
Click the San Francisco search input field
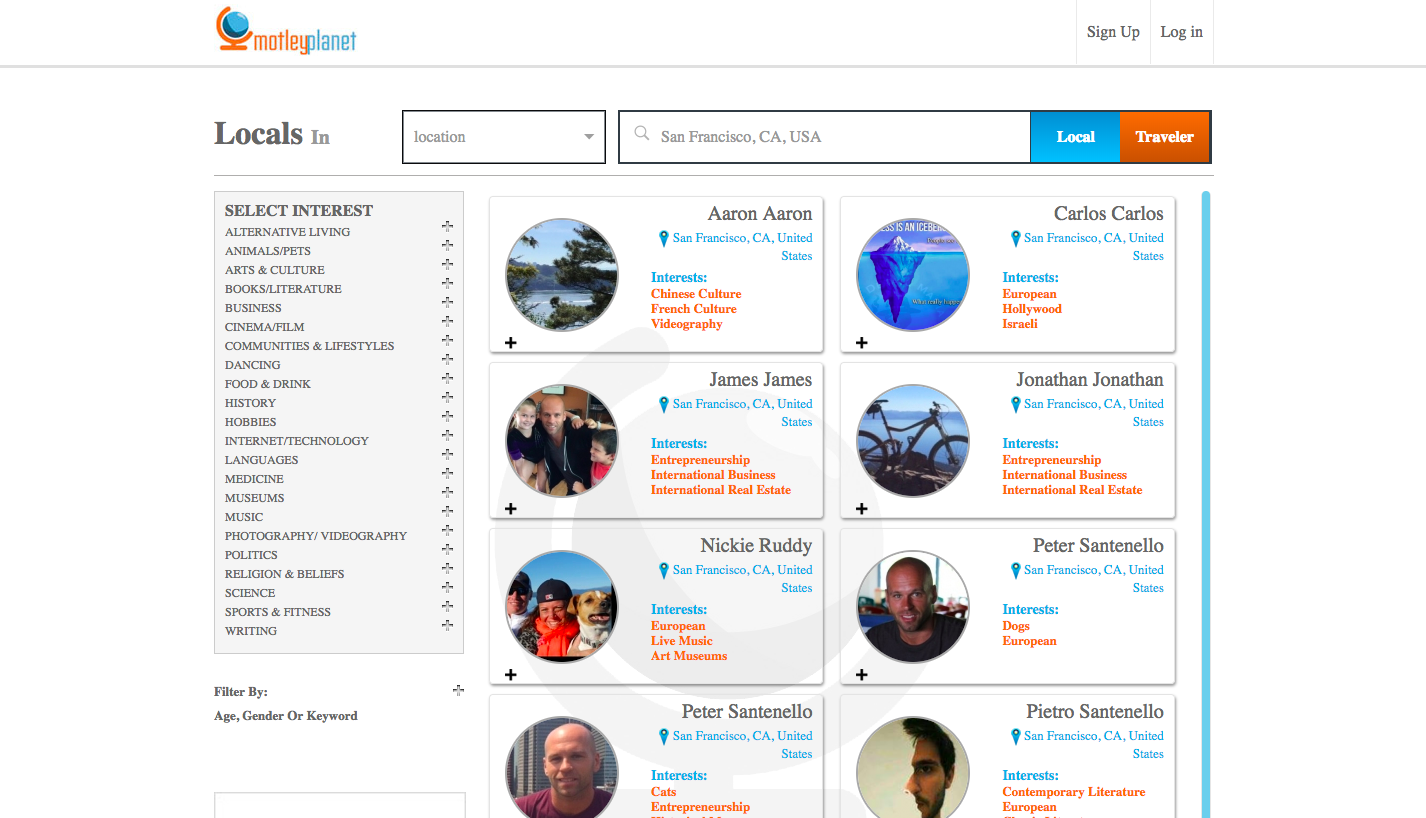825,137
